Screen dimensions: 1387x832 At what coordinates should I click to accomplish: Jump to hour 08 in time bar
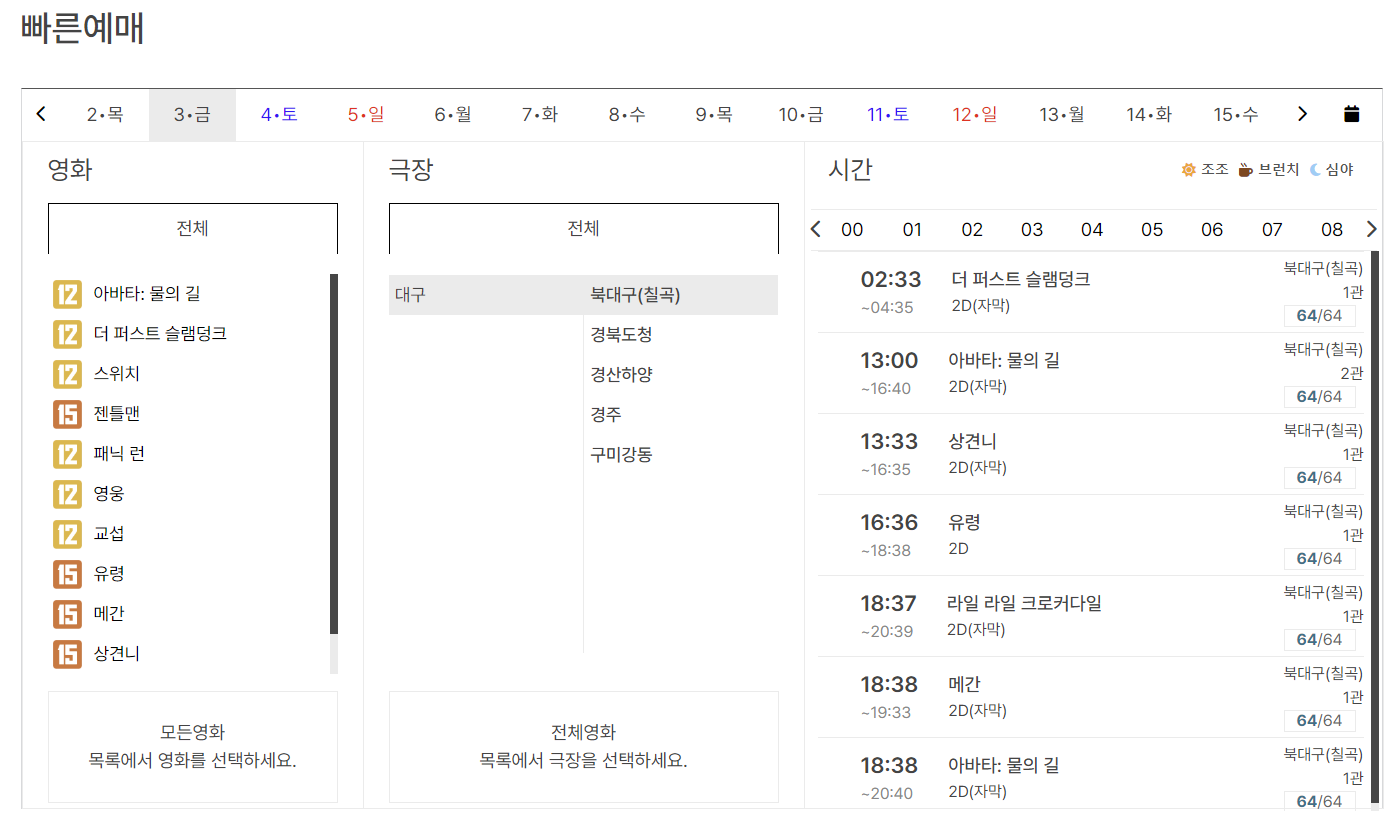pos(1332,230)
